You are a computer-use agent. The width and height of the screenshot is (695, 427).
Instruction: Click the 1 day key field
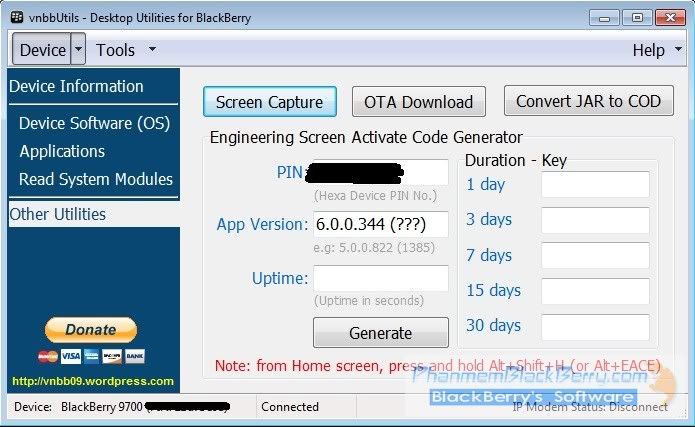[595, 184]
